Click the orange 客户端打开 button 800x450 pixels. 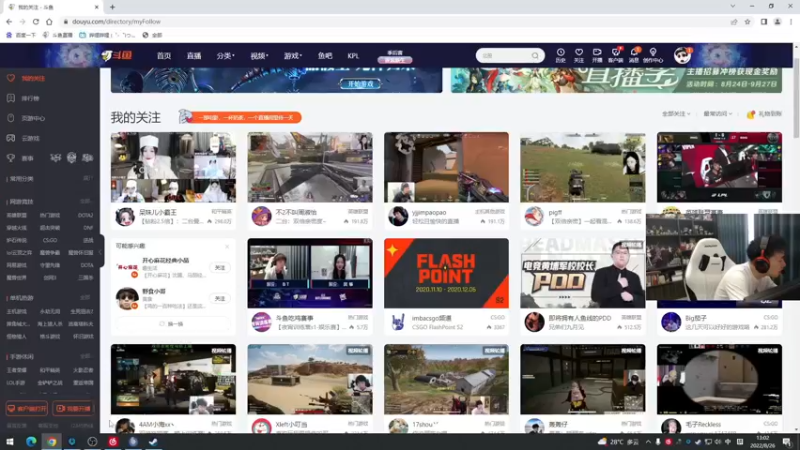click(x=27, y=408)
